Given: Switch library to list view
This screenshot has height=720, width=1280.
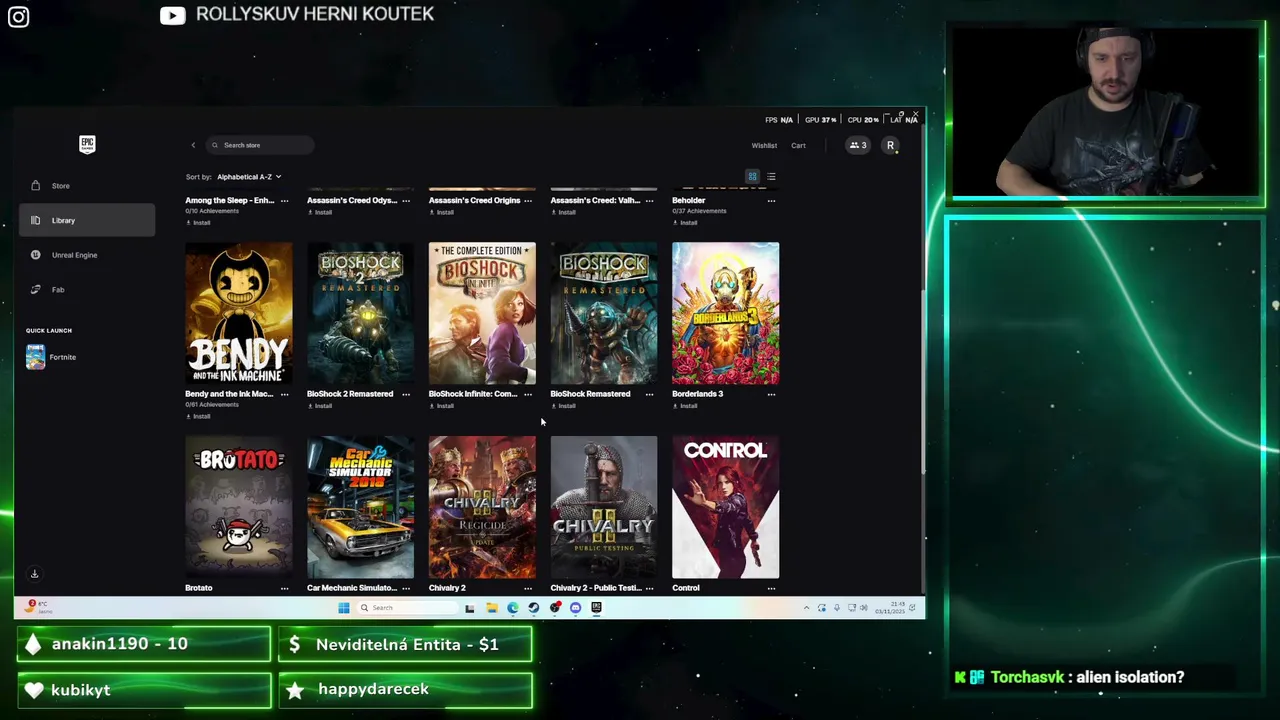Looking at the screenshot, I should coord(771,177).
